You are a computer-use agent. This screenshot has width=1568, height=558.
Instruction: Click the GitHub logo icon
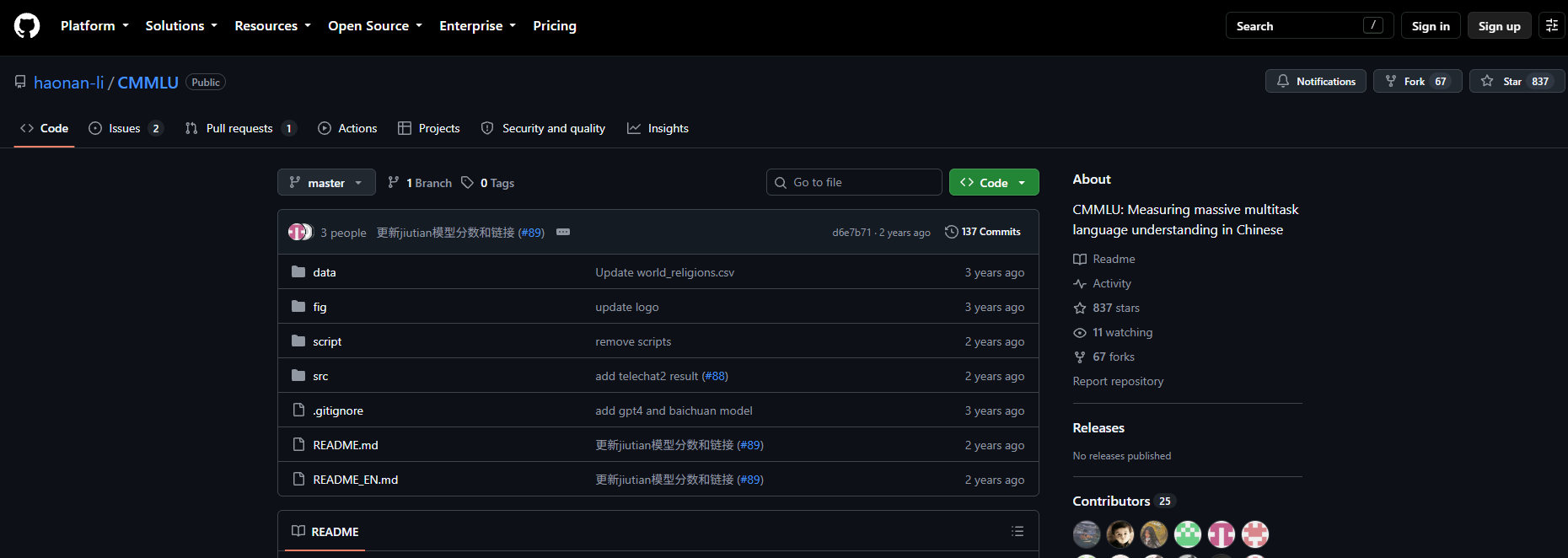[27, 26]
